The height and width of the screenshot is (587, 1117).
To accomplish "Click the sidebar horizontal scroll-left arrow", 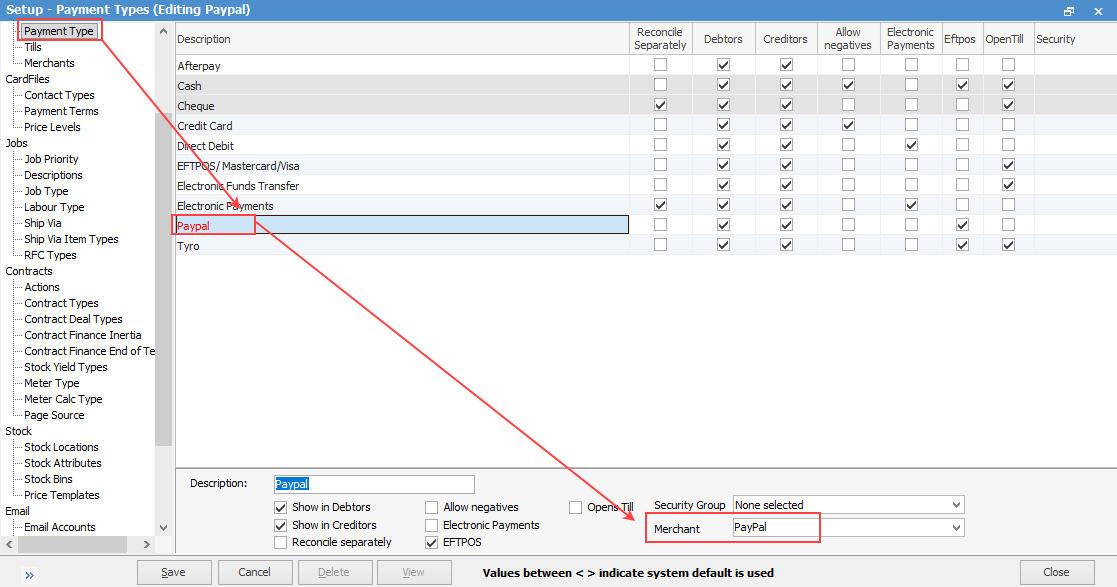I will (x=9, y=544).
